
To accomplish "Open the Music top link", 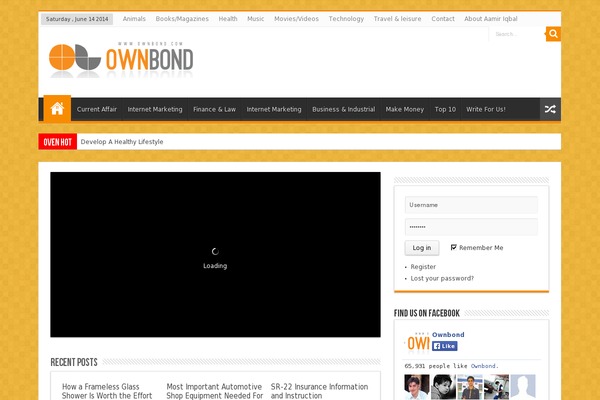I will [255, 19].
